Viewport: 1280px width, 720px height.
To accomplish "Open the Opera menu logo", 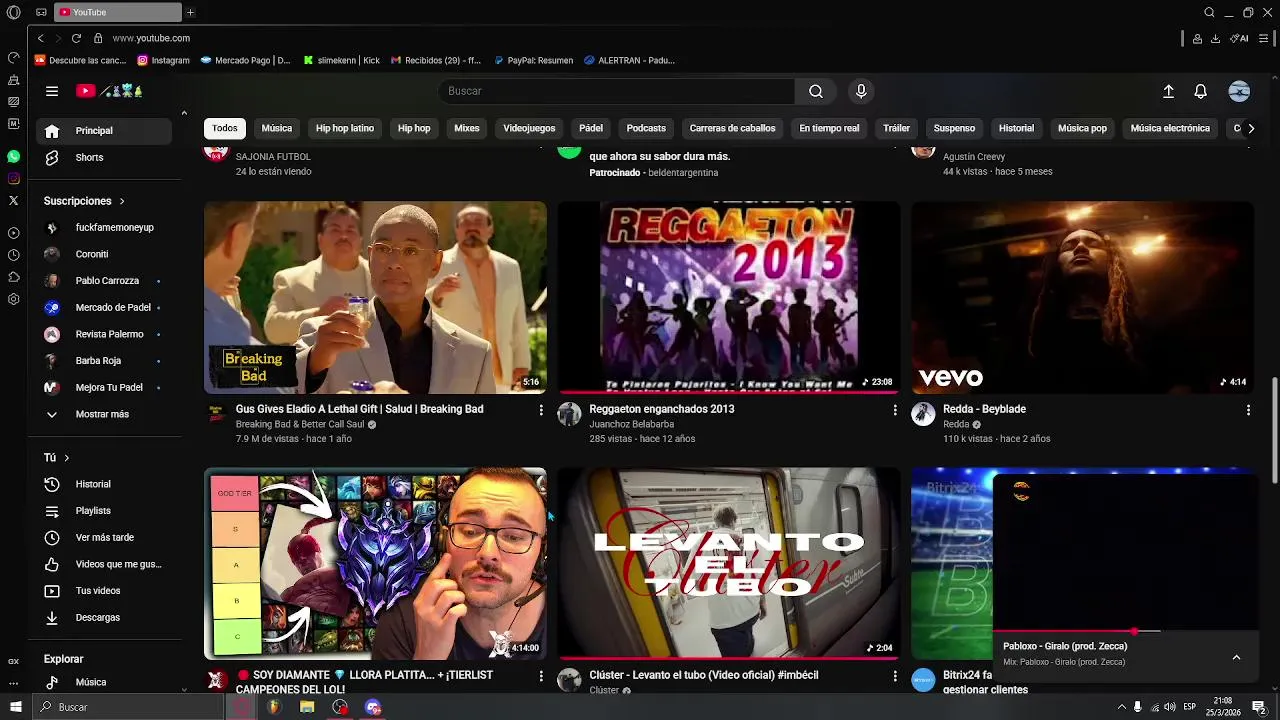I will click(x=13, y=12).
